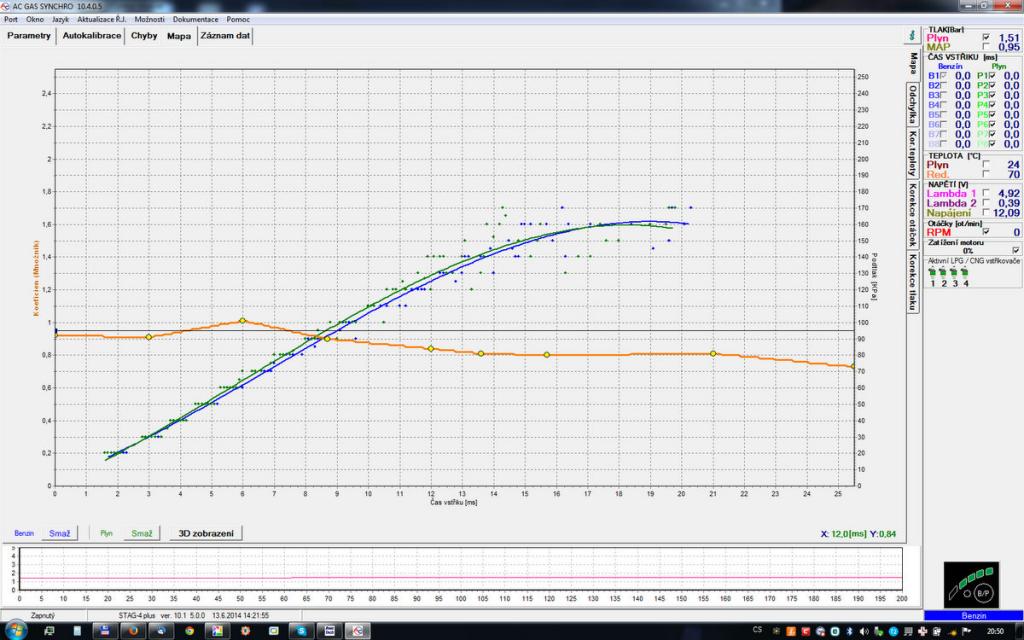The height and width of the screenshot is (640, 1024).
Task: Enable the Lambda 1 voltage checkbox
Action: (x=987, y=193)
